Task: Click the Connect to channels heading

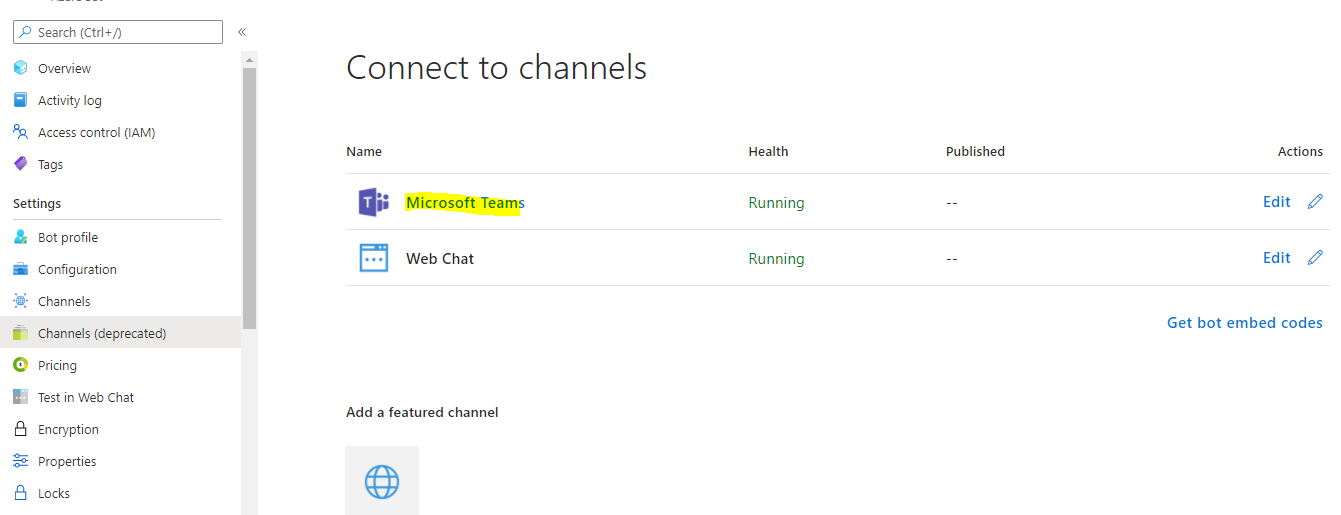Action: 496,68
